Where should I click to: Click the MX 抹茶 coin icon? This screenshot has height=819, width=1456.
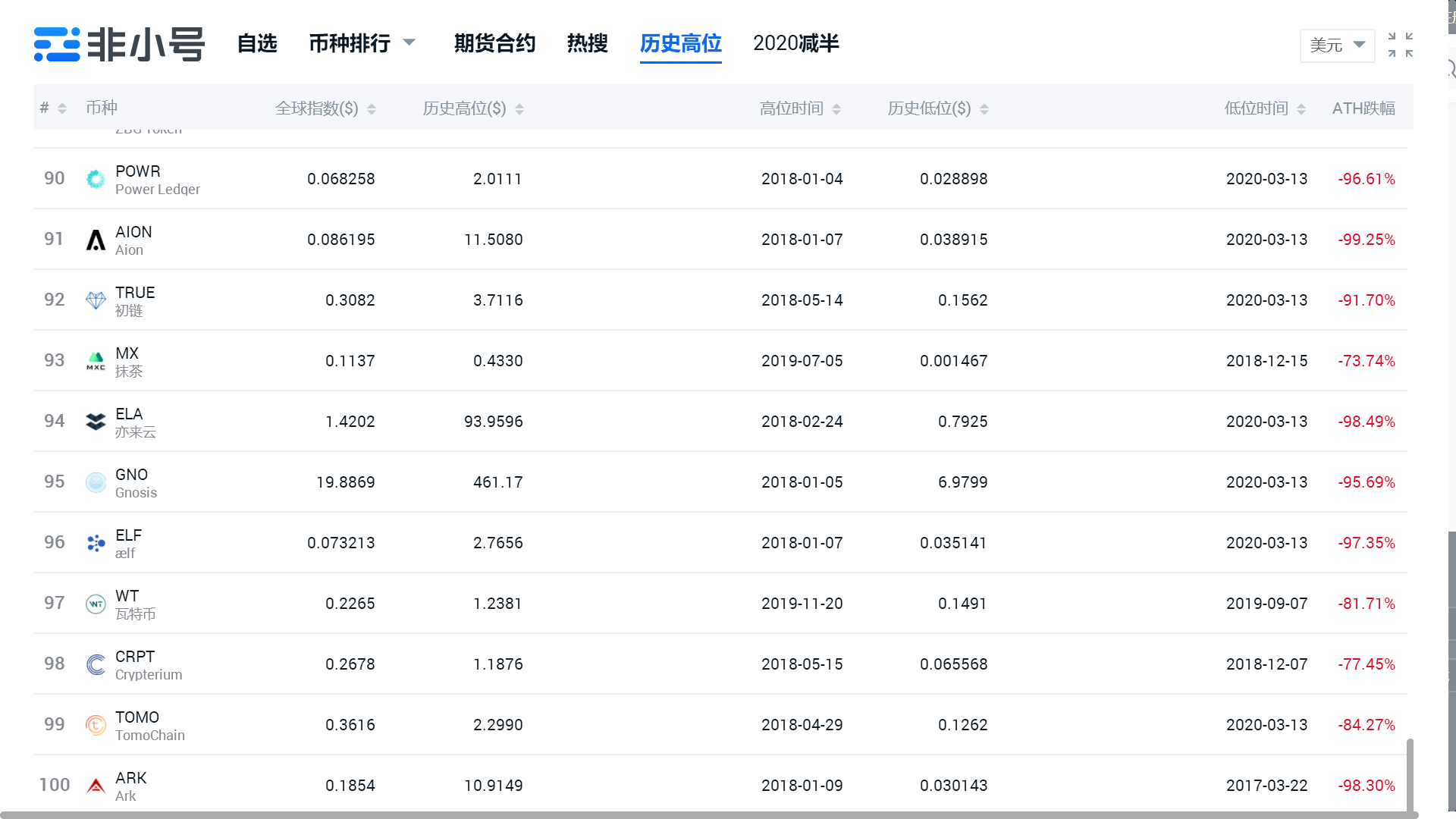click(x=96, y=361)
